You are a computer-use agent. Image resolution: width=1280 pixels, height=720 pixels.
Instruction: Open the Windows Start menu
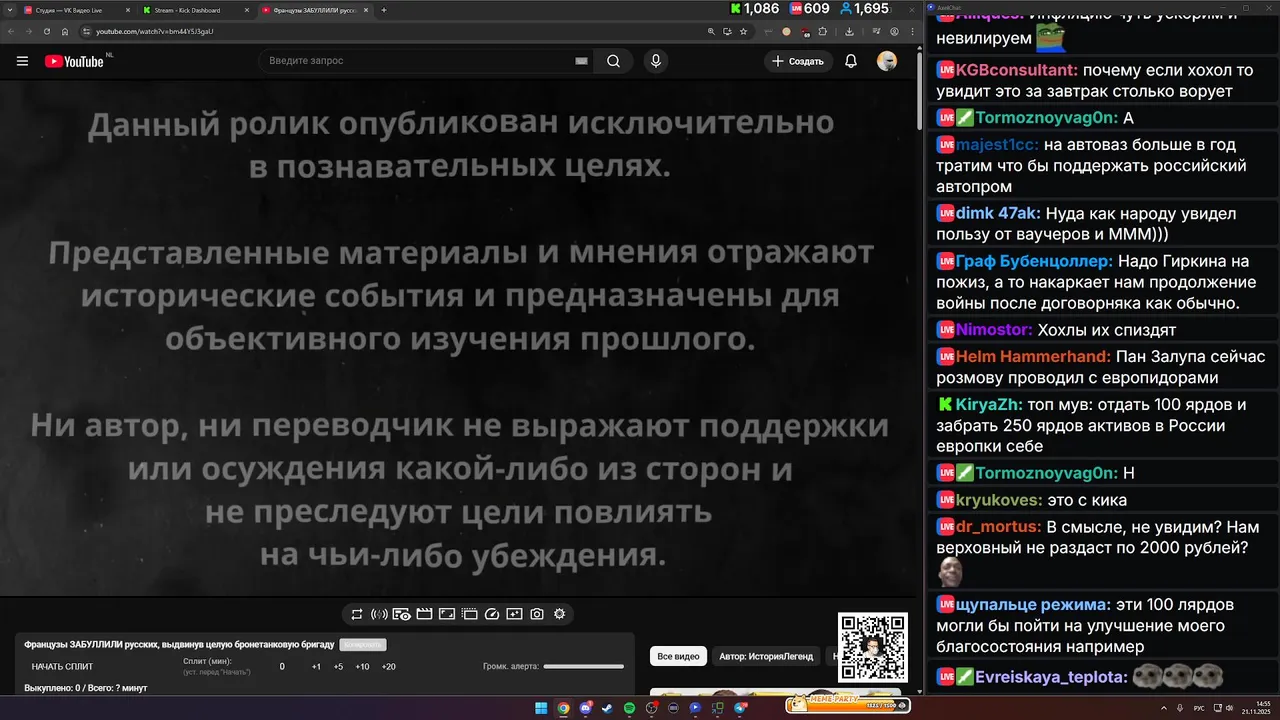(x=541, y=708)
